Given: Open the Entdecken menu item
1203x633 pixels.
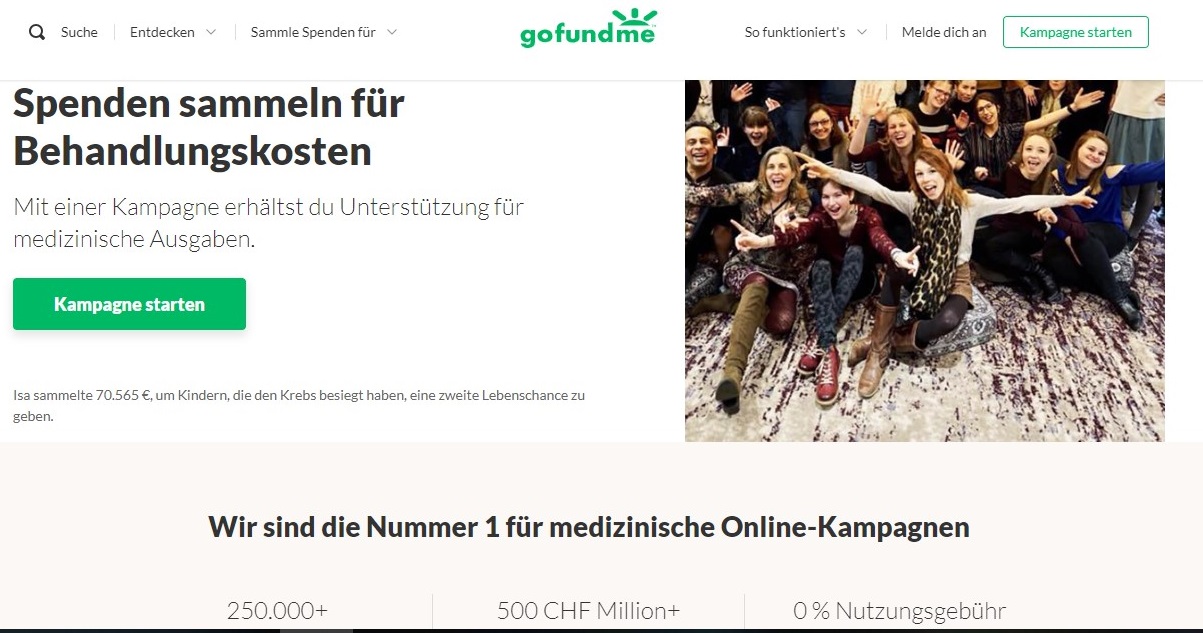Looking at the screenshot, I should click(162, 32).
